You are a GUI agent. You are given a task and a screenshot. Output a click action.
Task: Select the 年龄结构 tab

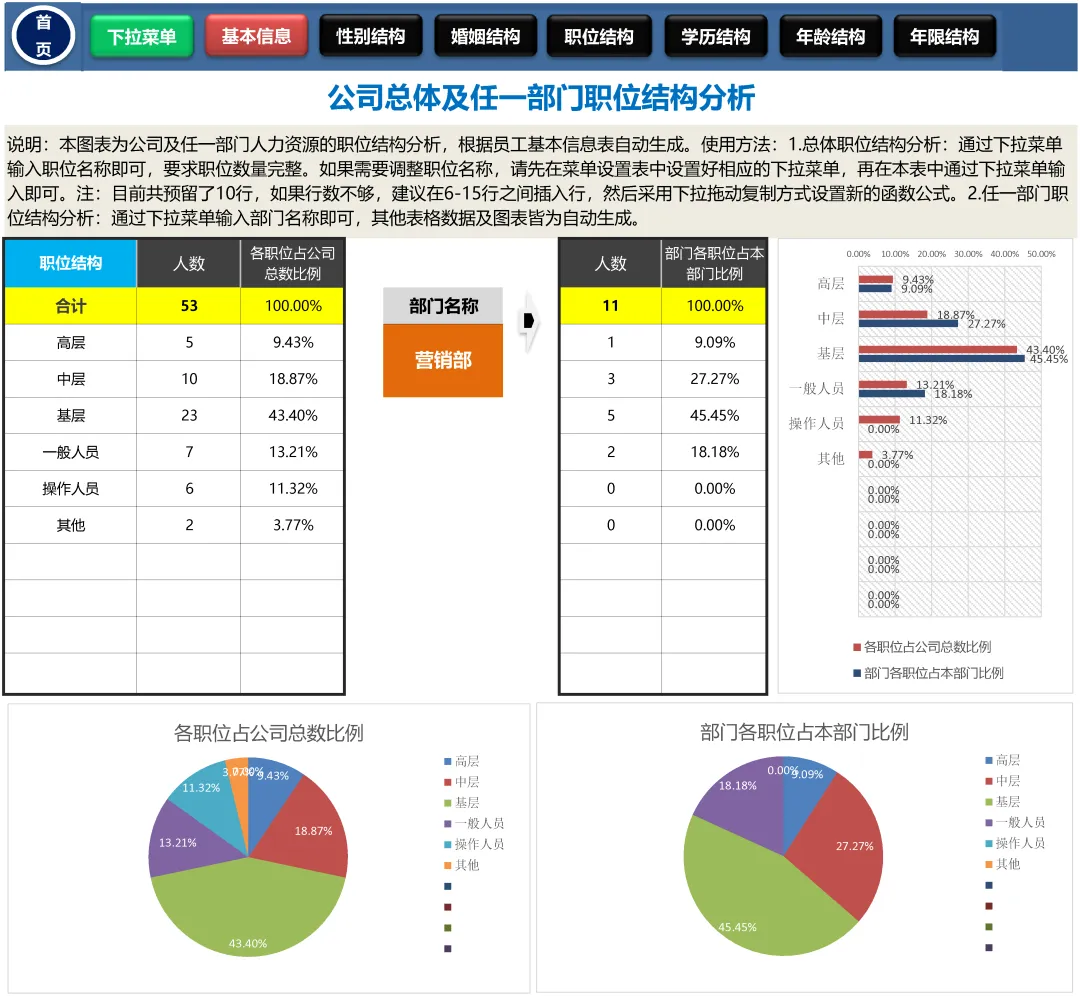click(x=831, y=36)
